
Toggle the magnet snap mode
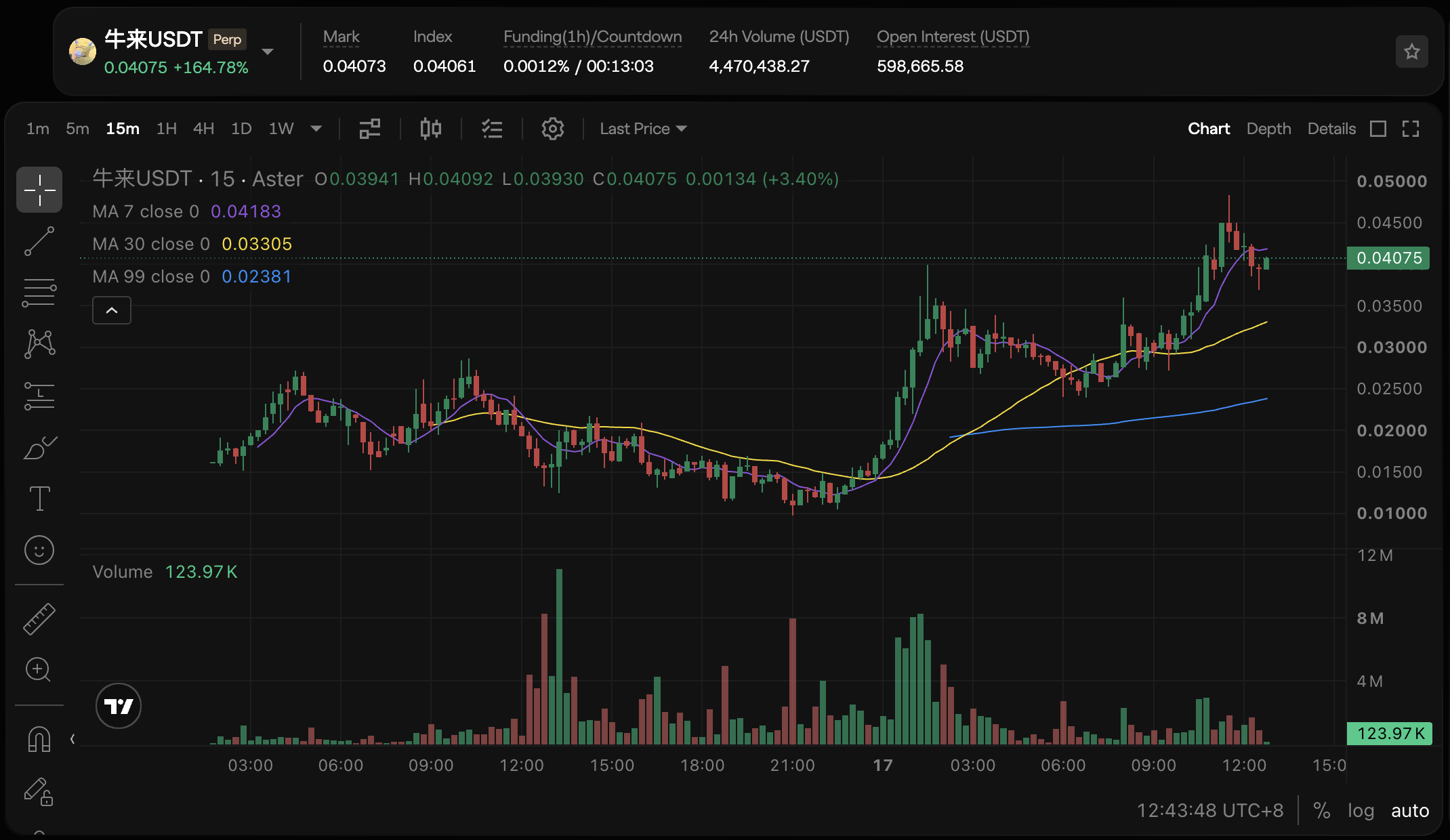coord(39,739)
